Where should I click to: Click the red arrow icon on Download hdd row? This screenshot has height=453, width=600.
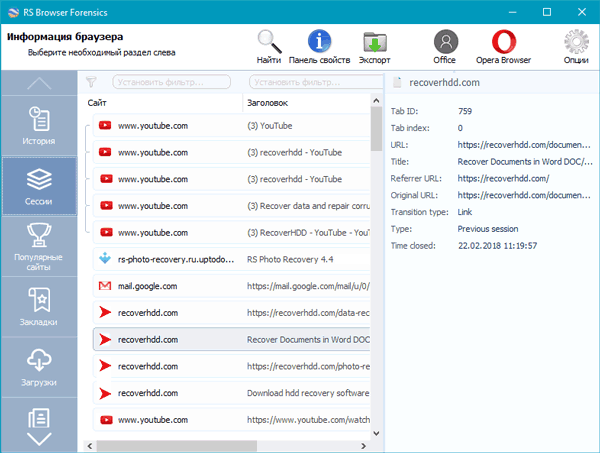[105, 393]
